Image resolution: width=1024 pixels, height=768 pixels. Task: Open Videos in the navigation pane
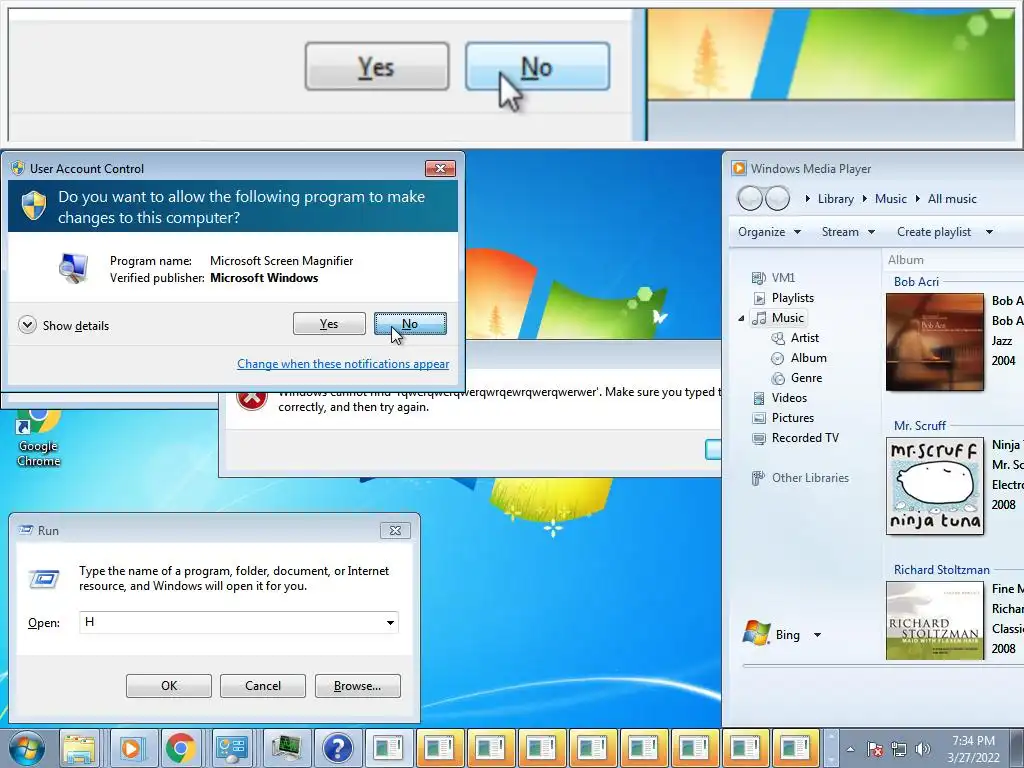click(780, 398)
